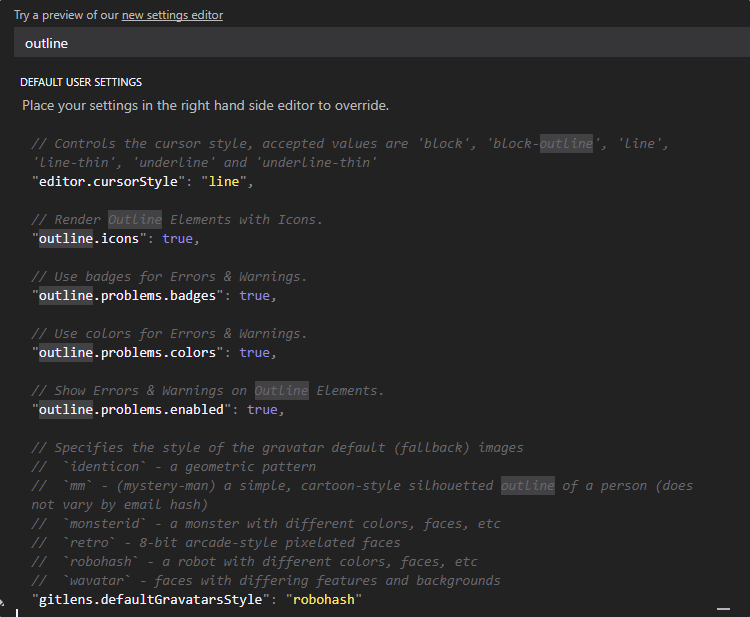Click the 'Use badges for Errors & Warnings' comment
The image size is (750, 617).
click(x=169, y=276)
